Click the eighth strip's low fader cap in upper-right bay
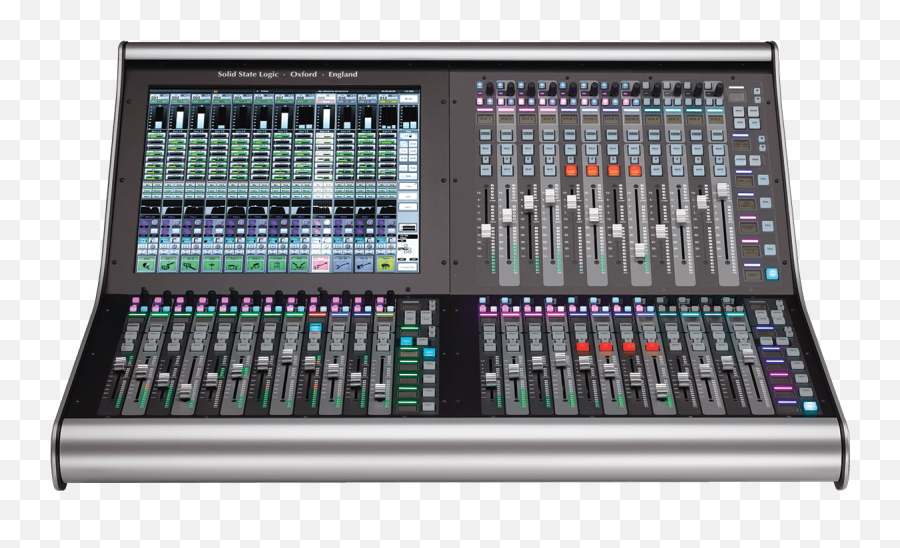Screen dimensions: 900x548 click(640, 250)
